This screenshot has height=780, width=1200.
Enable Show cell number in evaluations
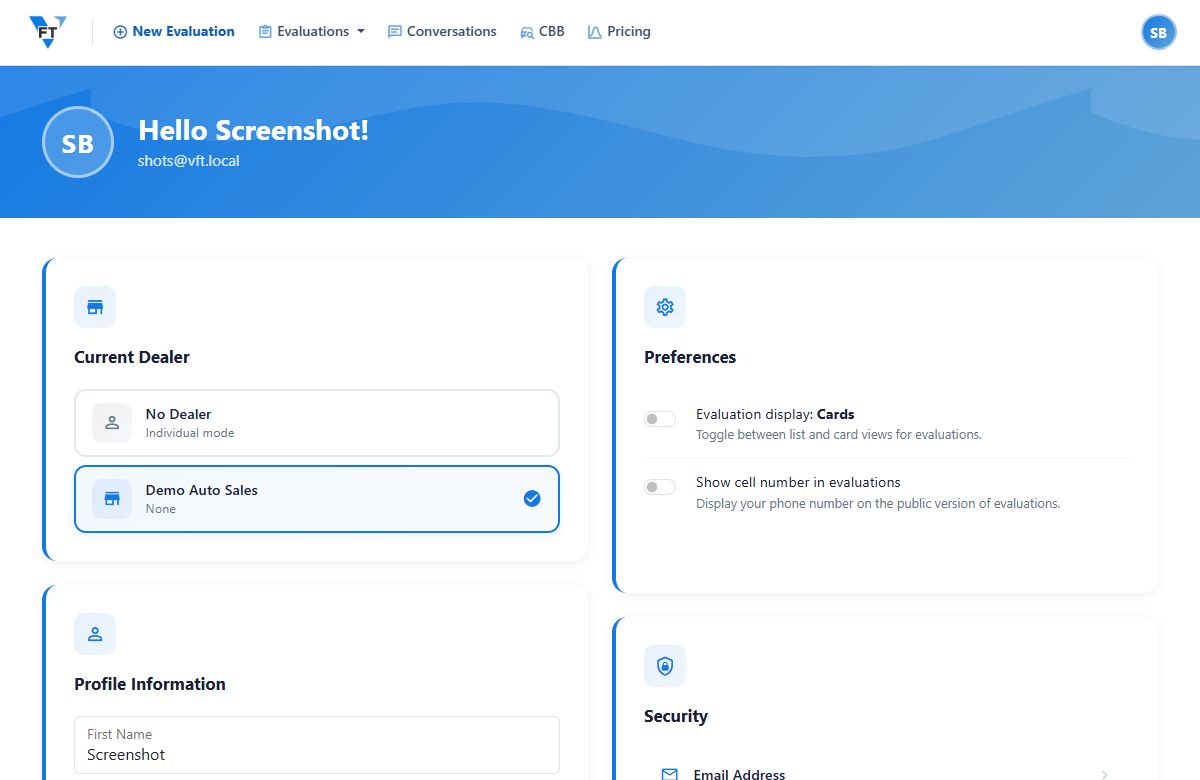tap(660, 487)
